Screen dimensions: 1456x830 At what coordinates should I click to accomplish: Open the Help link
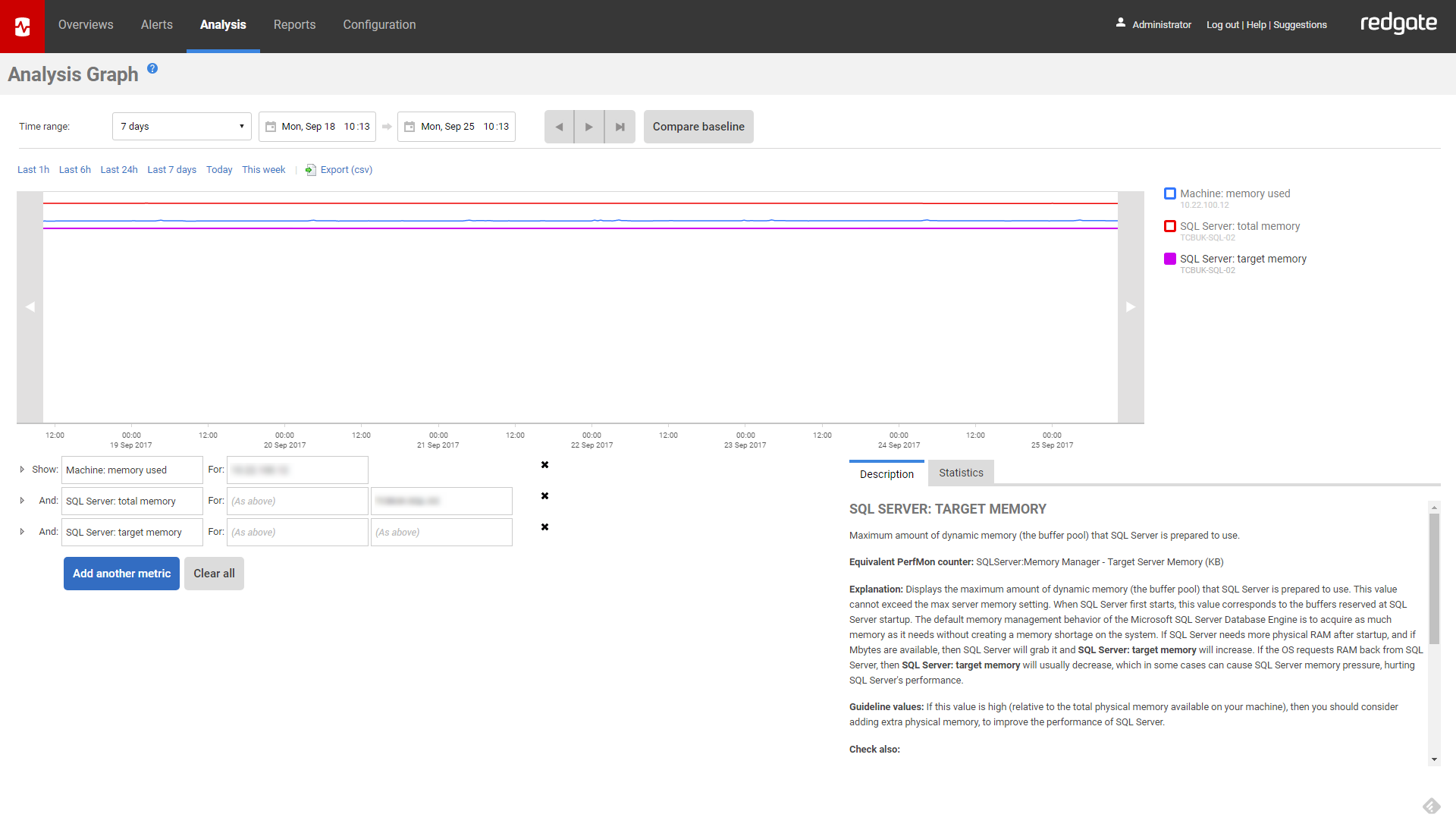[x=1256, y=25]
